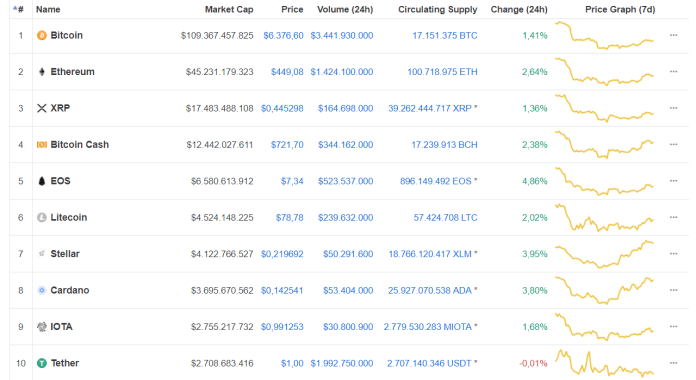Viewport: 696px width, 380px height.
Task: Open the Litecoin coin page link
Action: pyautogui.click(x=69, y=218)
